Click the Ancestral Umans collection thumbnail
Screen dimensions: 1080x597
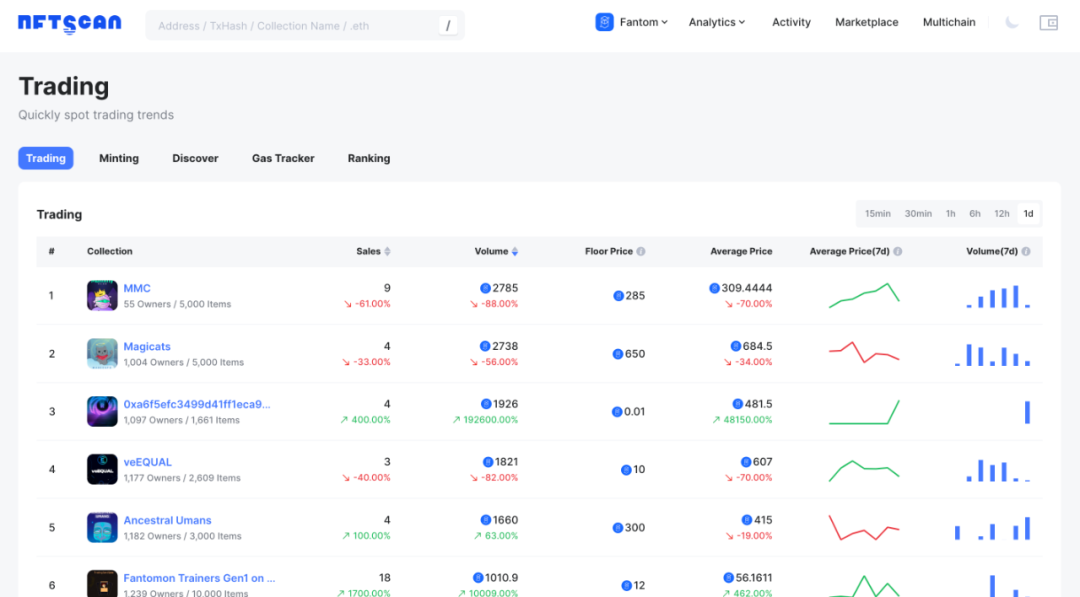tap(102, 527)
